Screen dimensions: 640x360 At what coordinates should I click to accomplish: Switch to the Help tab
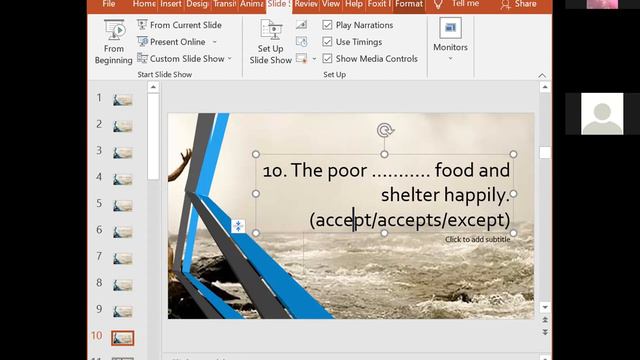[x=354, y=4]
